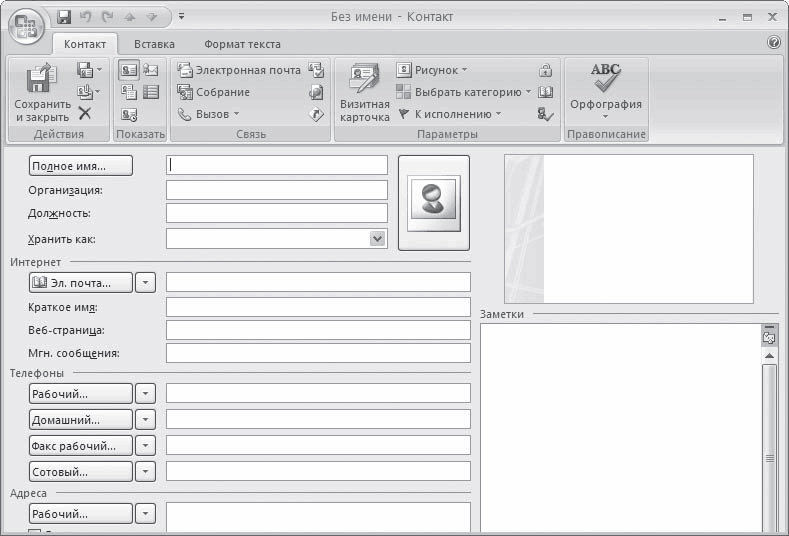This screenshot has height=536, width=789.
Task: Toggle the General view button in Показать
Action: point(129,70)
